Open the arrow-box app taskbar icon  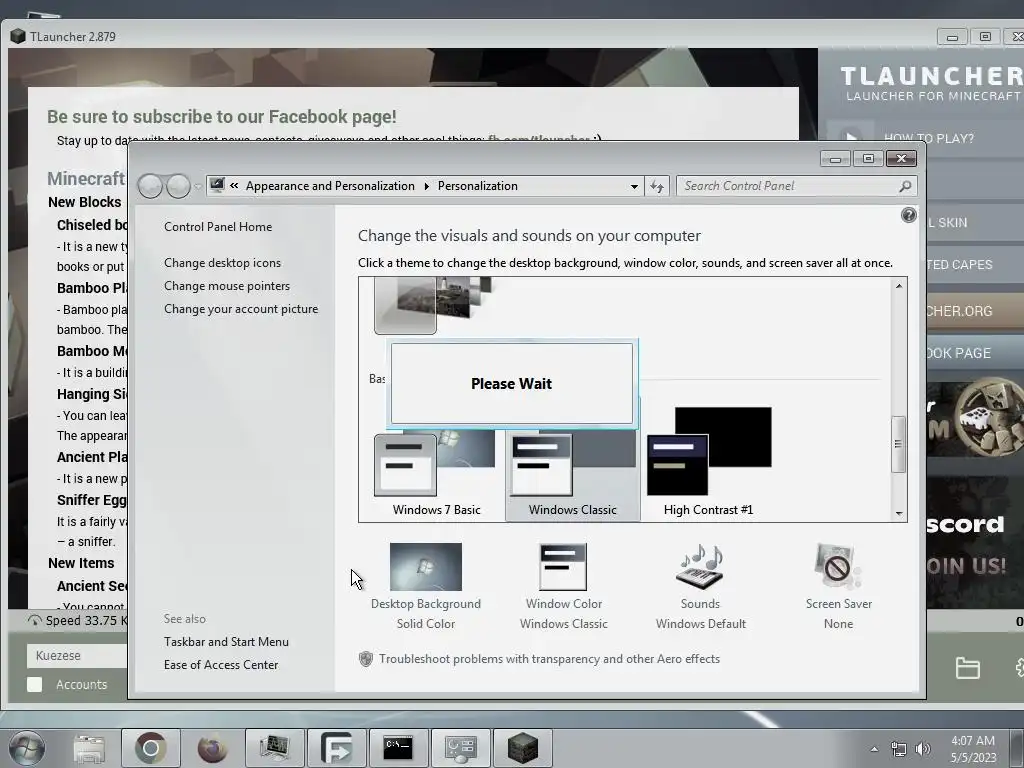click(336, 748)
